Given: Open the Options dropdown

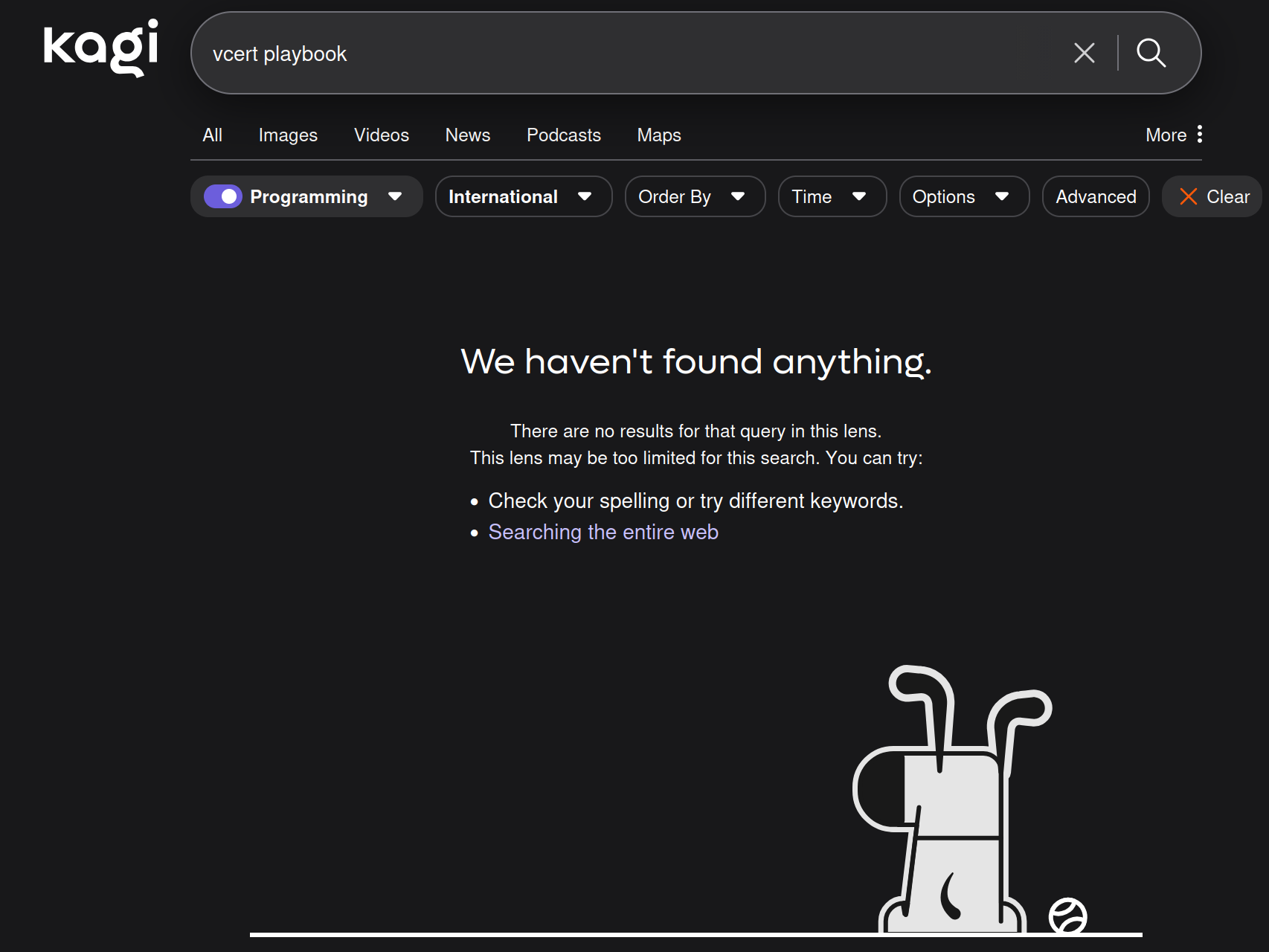Looking at the screenshot, I should pyautogui.click(x=963, y=196).
